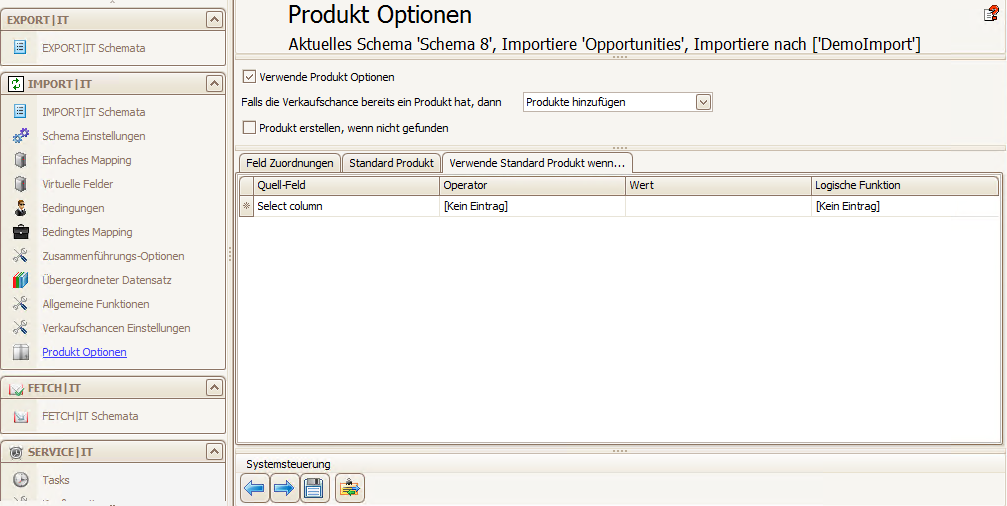Open Schema Einstellungen gears icon
The height and width of the screenshot is (506, 1007).
21,136
